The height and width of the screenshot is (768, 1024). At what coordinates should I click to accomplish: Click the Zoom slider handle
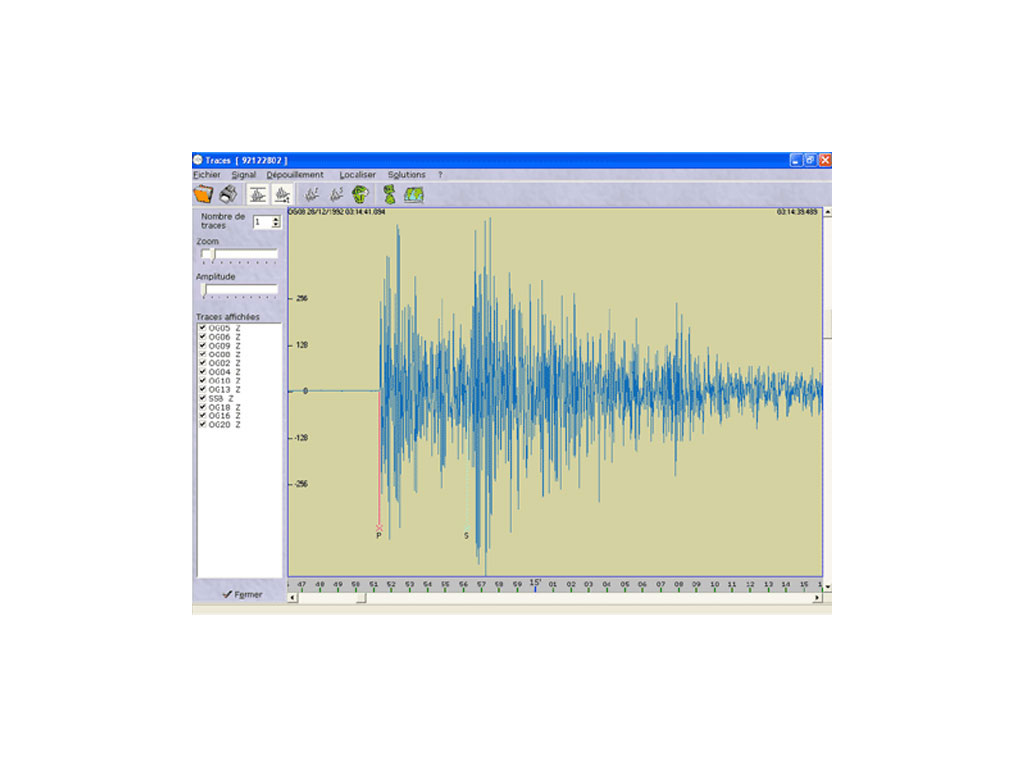point(207,254)
